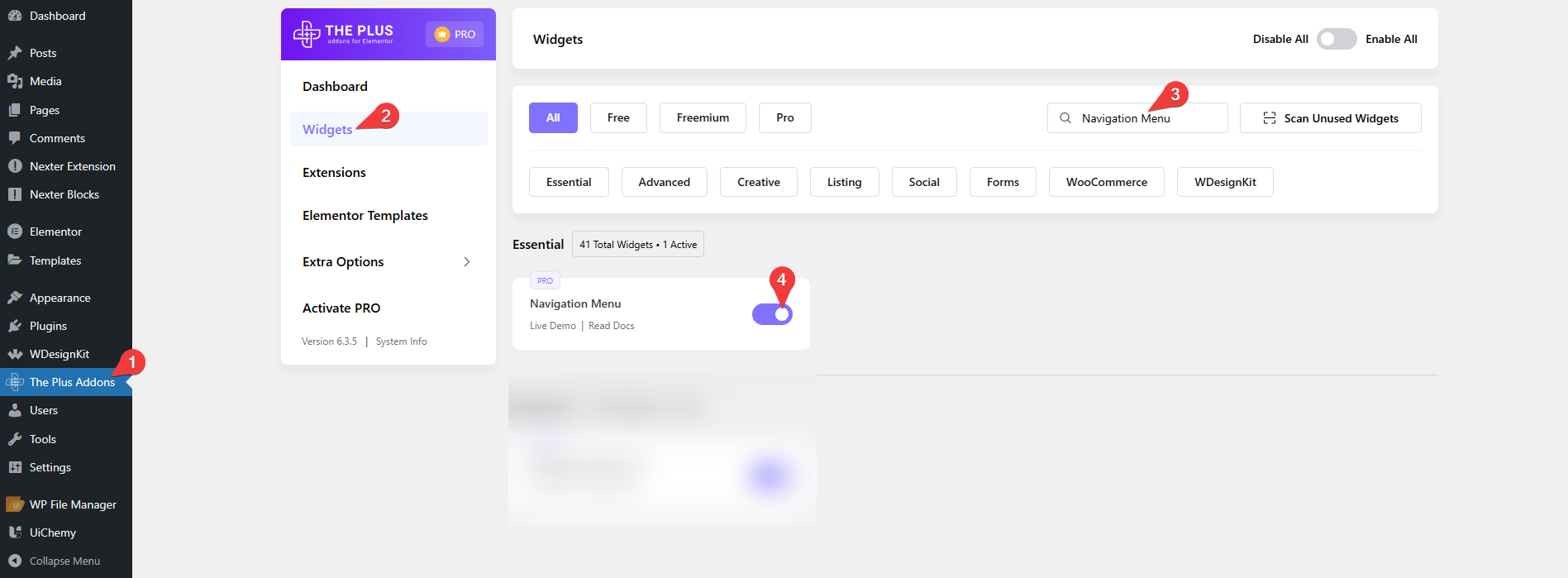Click the widget search field
The height and width of the screenshot is (578, 1568).
pos(1137,117)
